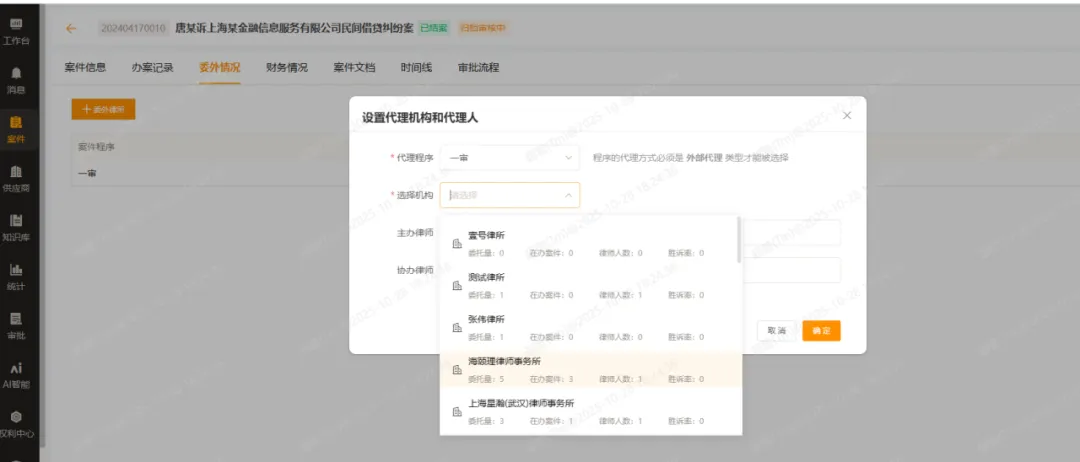Image resolution: width=1080 pixels, height=462 pixels.
Task: Switch to 案件信息 tab
Action: pyautogui.click(x=85, y=67)
